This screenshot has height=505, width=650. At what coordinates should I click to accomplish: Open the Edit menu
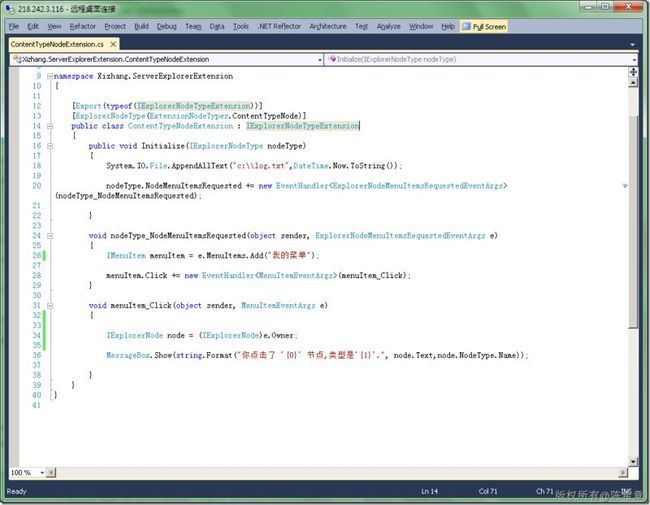point(33,27)
